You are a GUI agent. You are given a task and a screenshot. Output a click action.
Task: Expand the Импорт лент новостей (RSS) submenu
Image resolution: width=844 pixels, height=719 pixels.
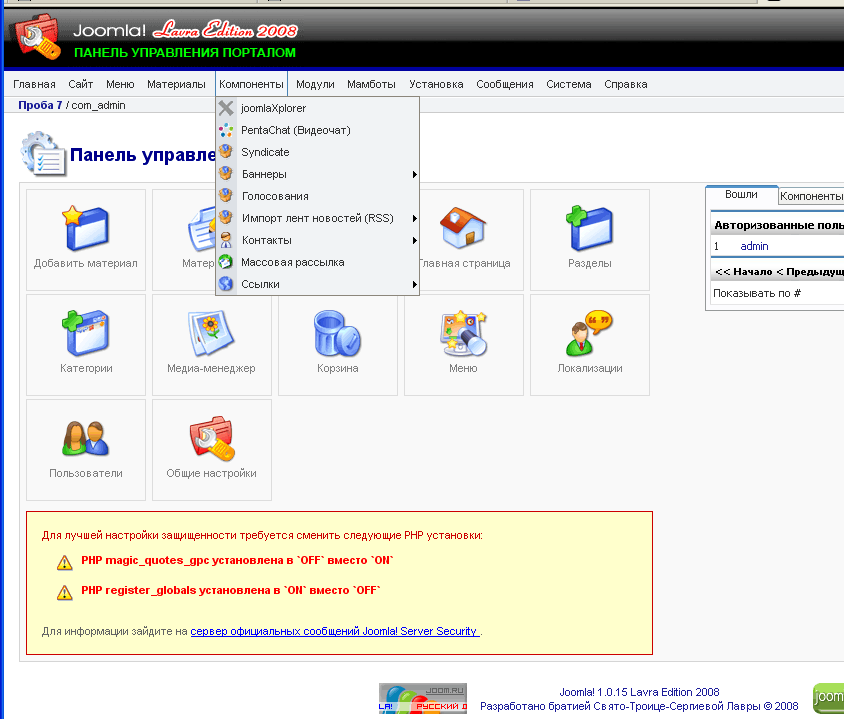[x=317, y=218]
